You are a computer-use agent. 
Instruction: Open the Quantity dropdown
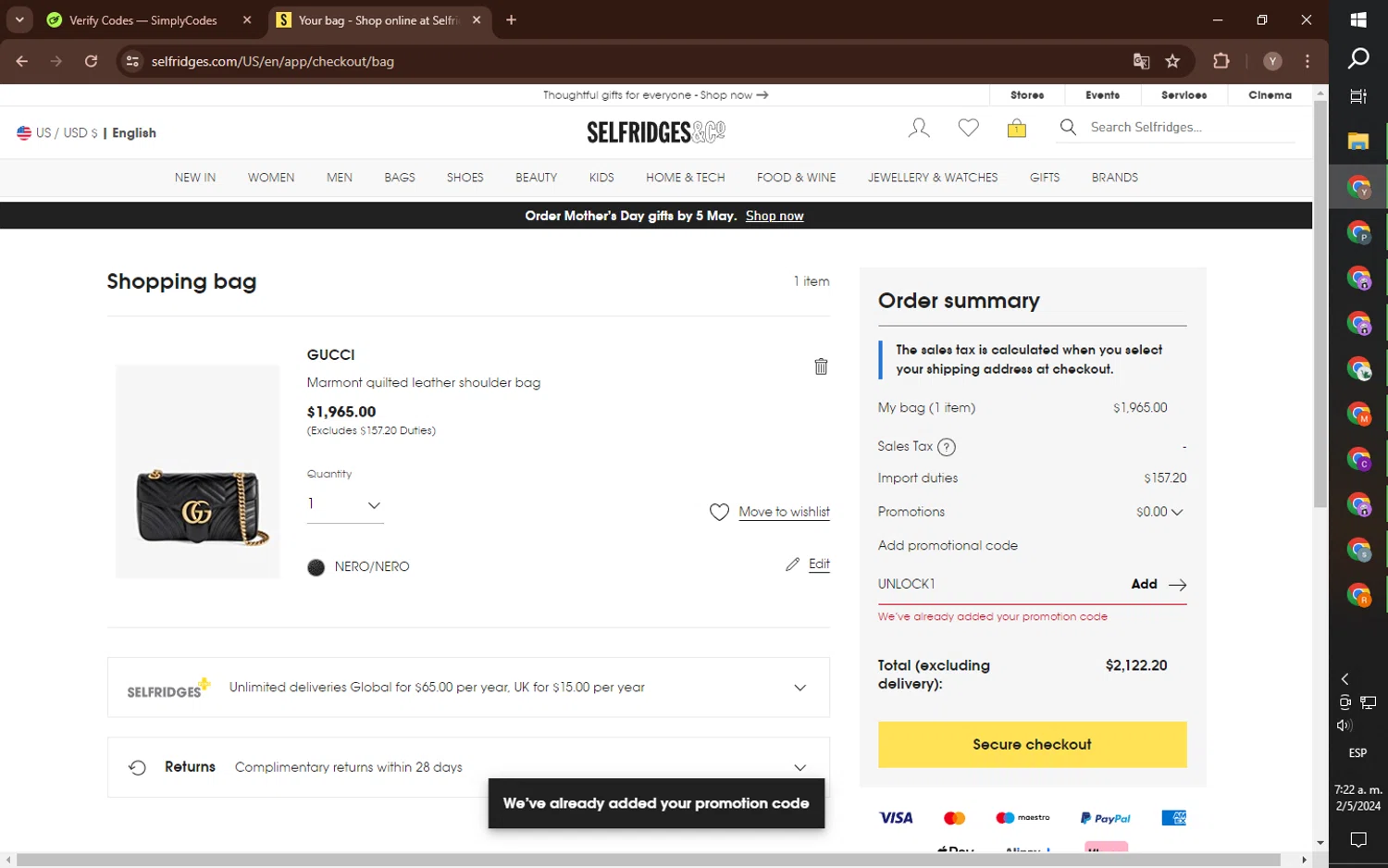click(x=345, y=504)
